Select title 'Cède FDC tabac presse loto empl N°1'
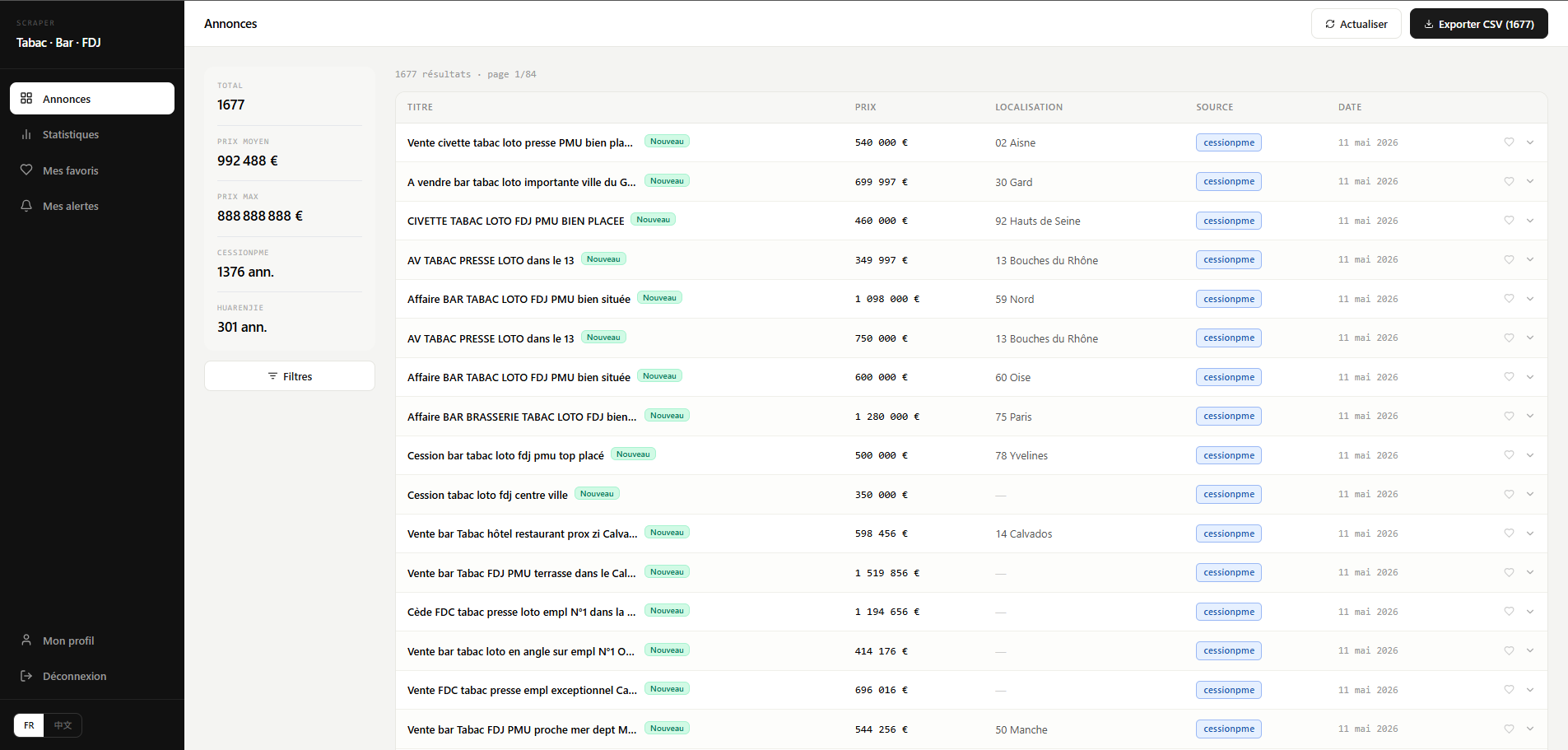Image resolution: width=1568 pixels, height=750 pixels. coord(522,612)
